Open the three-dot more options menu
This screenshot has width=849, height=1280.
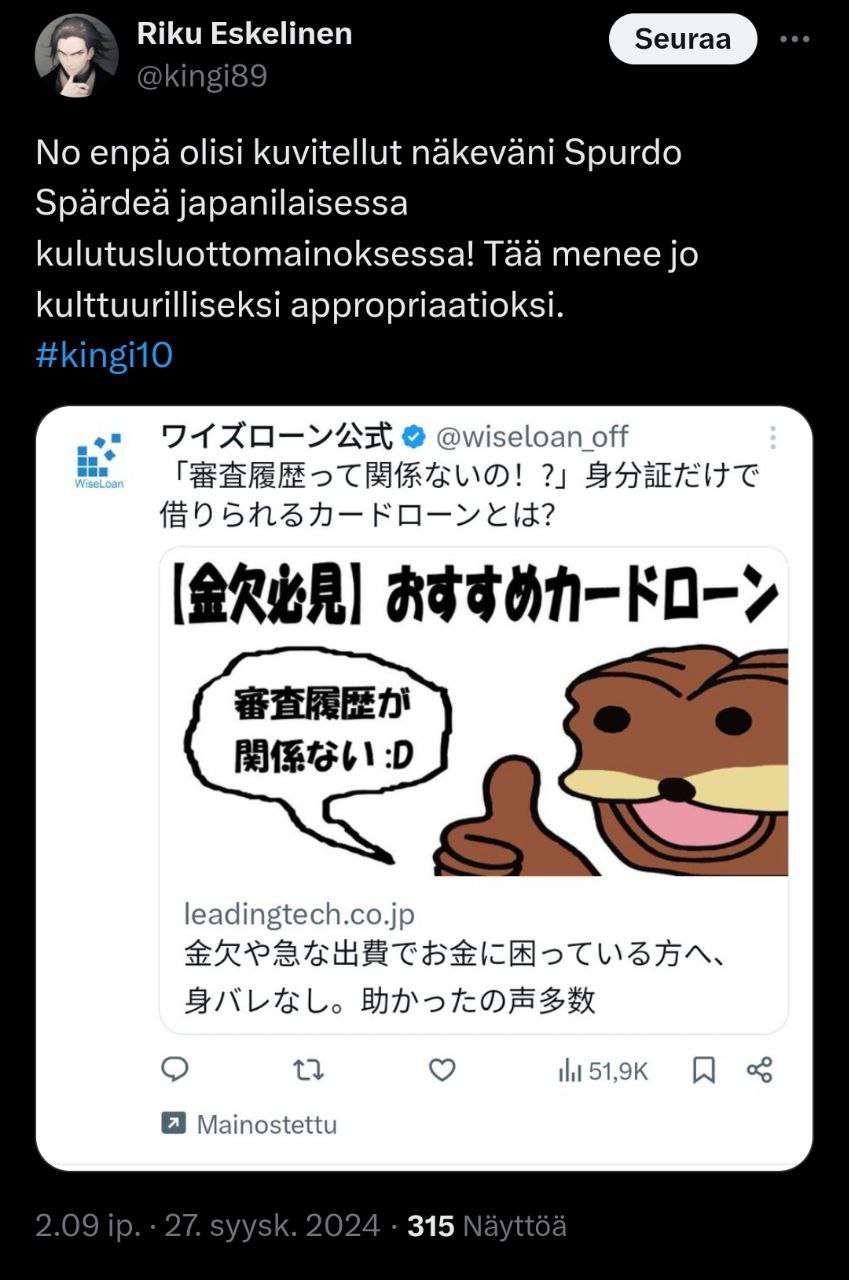[x=794, y=40]
